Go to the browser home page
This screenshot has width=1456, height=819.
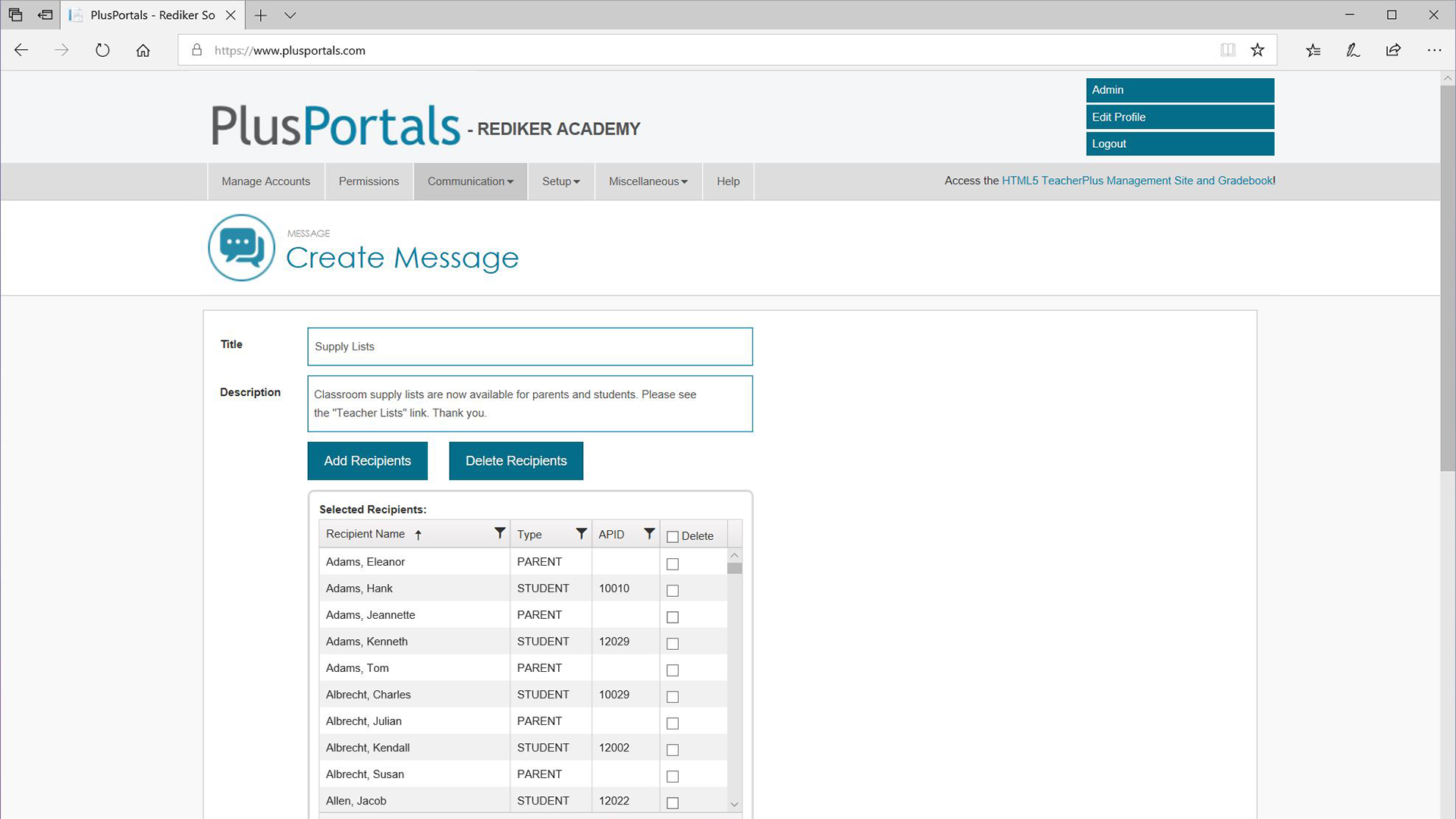tap(143, 50)
